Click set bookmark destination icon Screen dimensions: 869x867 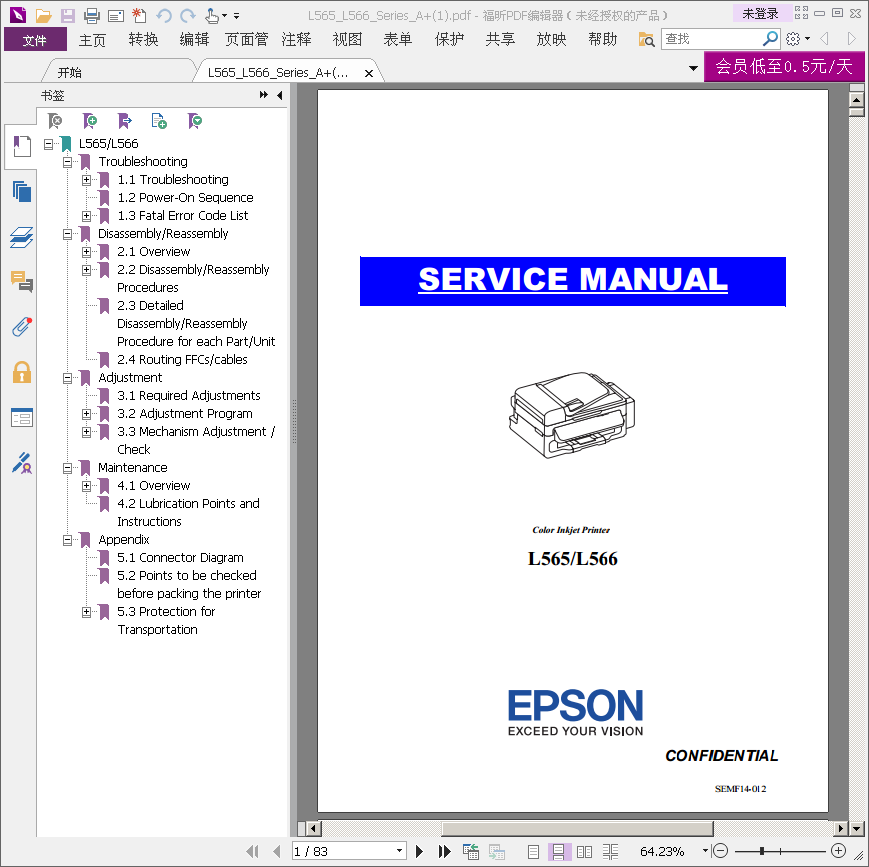[x=125, y=120]
